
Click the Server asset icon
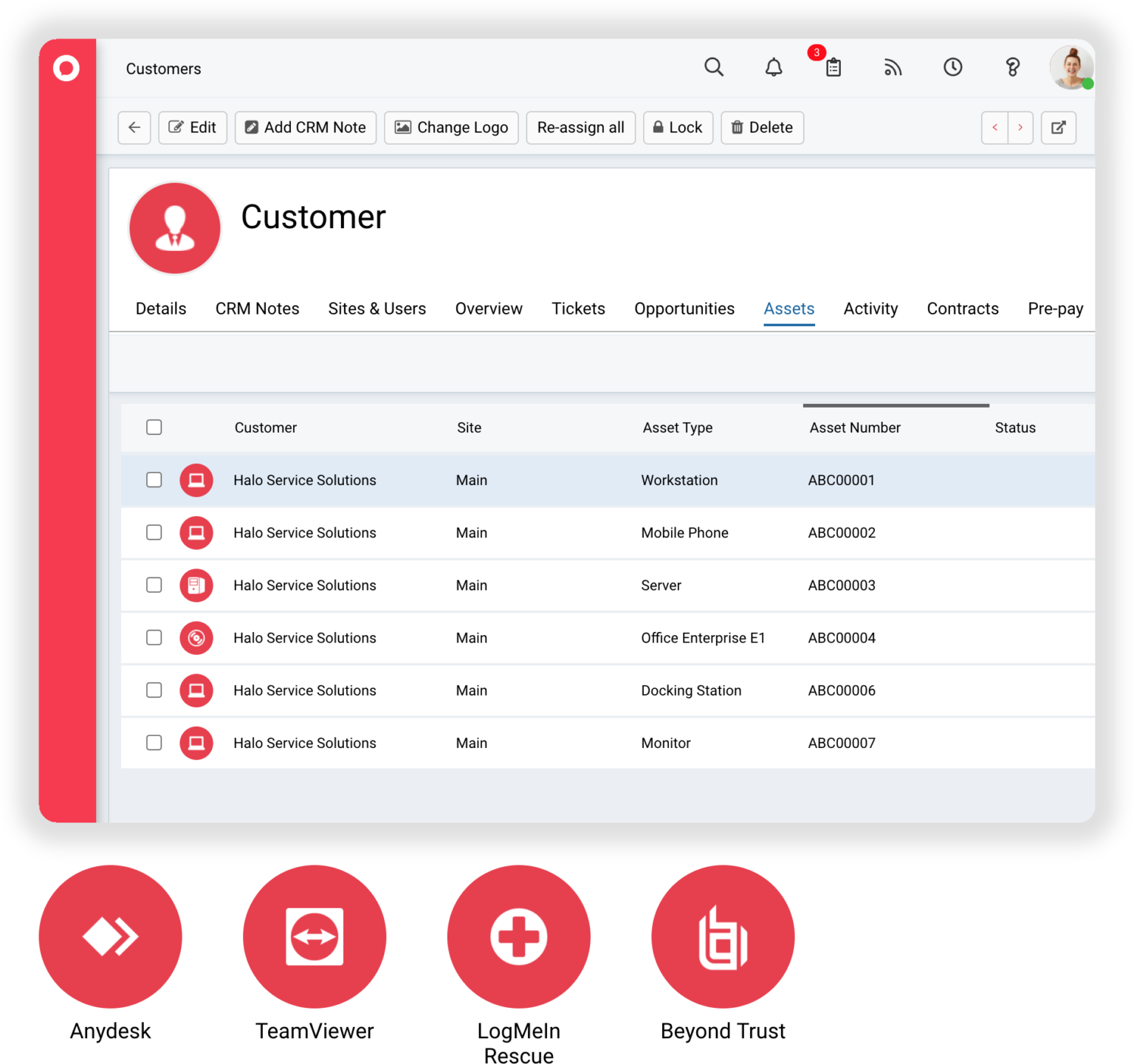196,585
